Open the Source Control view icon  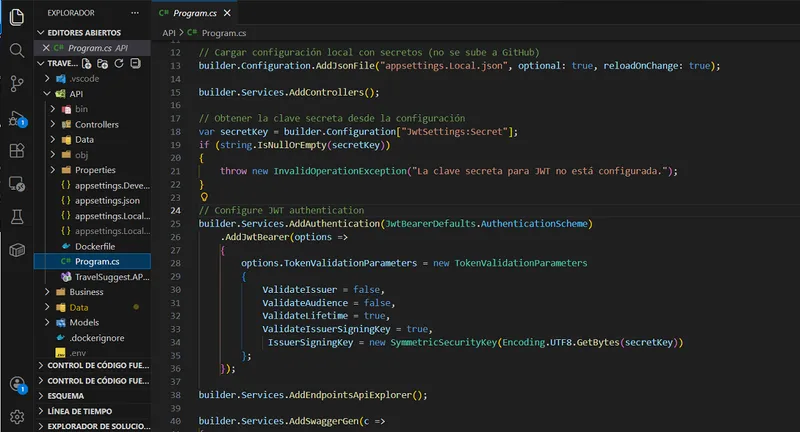(x=17, y=83)
